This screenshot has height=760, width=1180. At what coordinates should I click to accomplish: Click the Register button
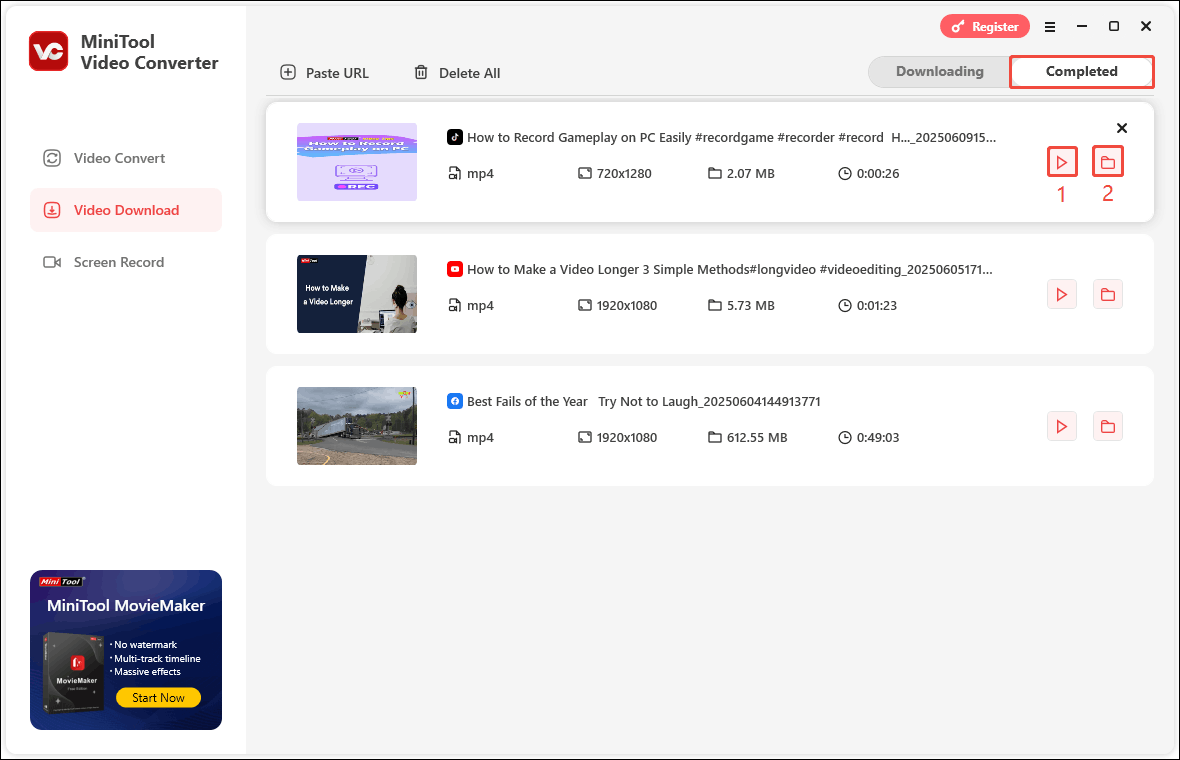coord(984,26)
